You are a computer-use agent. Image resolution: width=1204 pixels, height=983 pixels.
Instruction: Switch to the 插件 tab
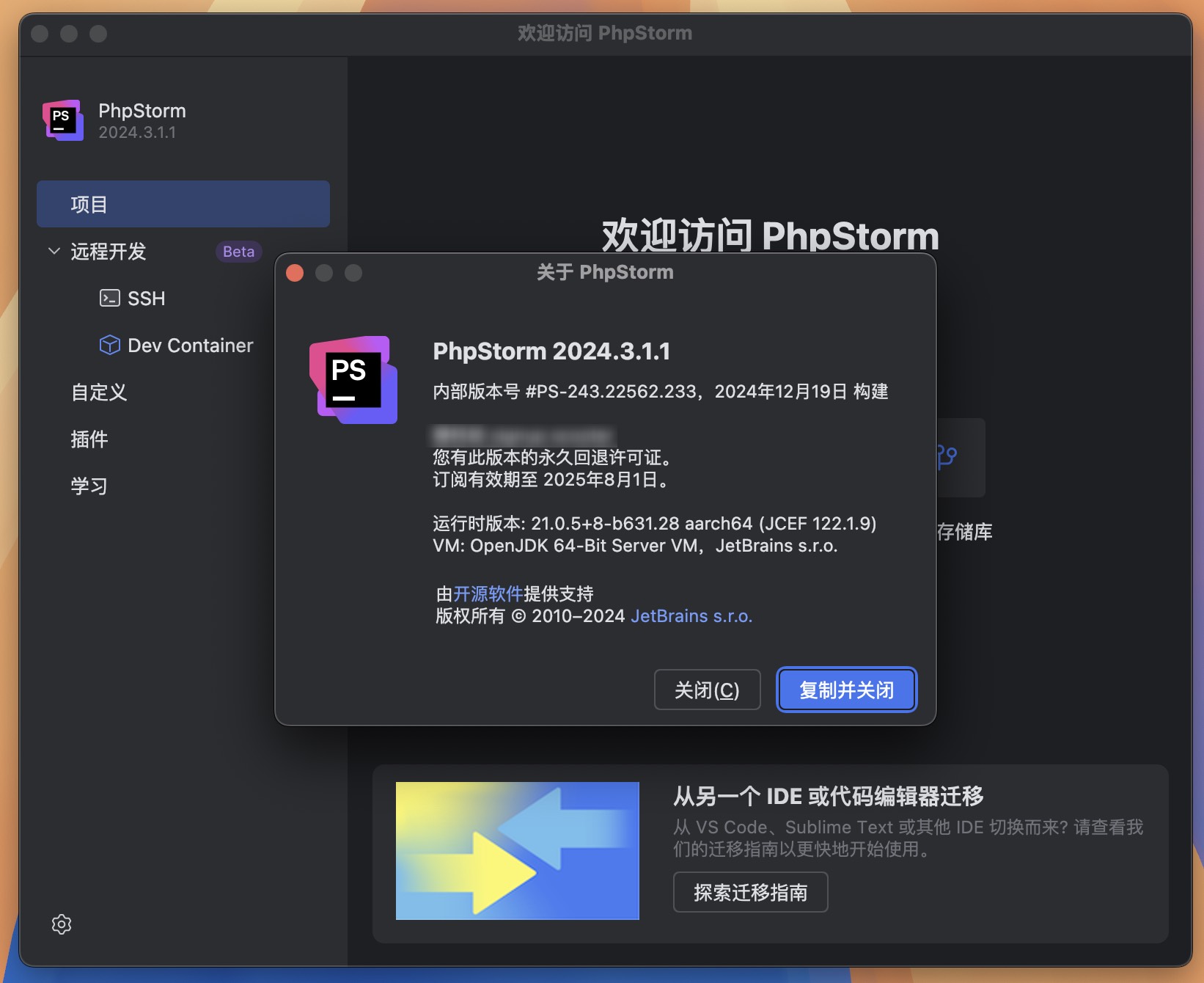click(89, 439)
